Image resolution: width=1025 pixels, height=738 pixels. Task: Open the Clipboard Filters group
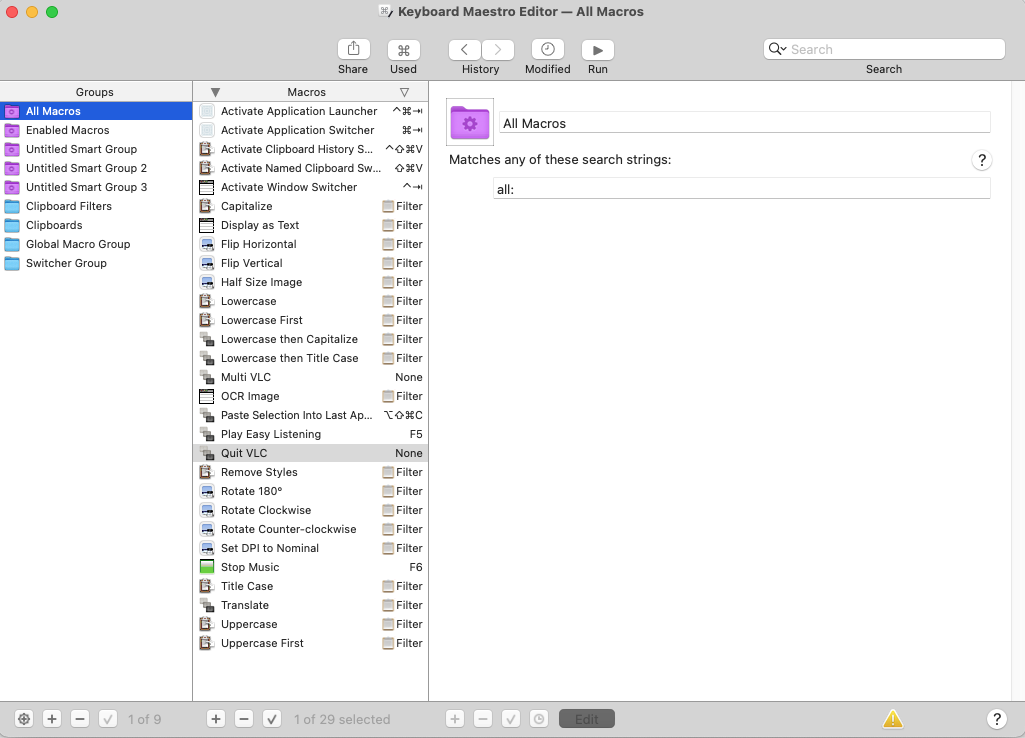pos(96,206)
